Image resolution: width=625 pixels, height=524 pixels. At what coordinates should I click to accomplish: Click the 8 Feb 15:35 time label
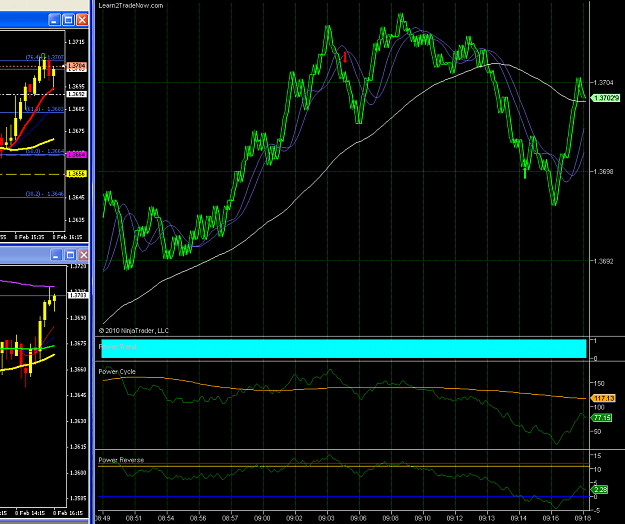[x=29, y=237]
